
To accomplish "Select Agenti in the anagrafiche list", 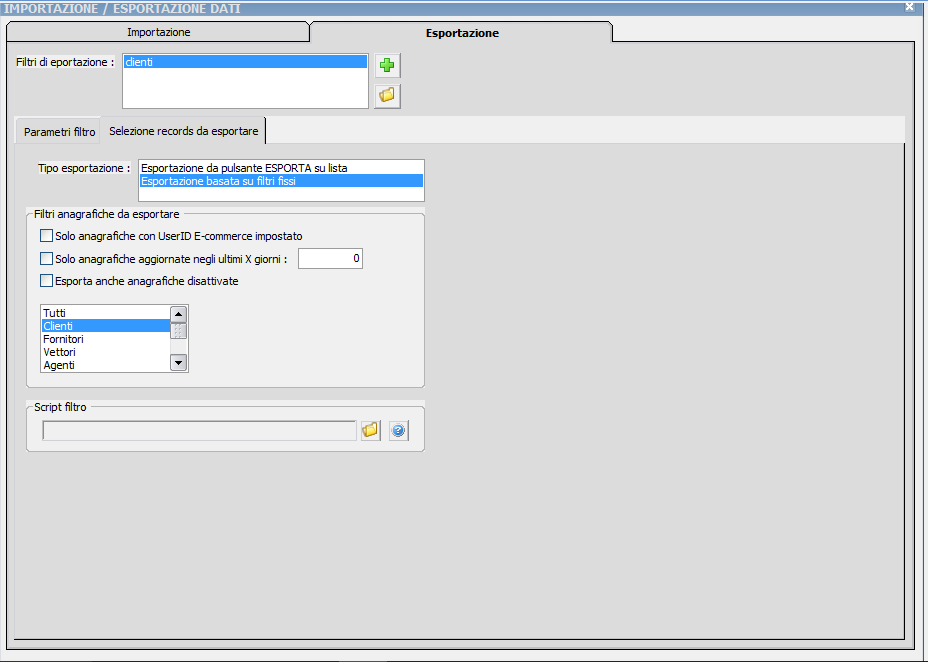I will pos(106,365).
